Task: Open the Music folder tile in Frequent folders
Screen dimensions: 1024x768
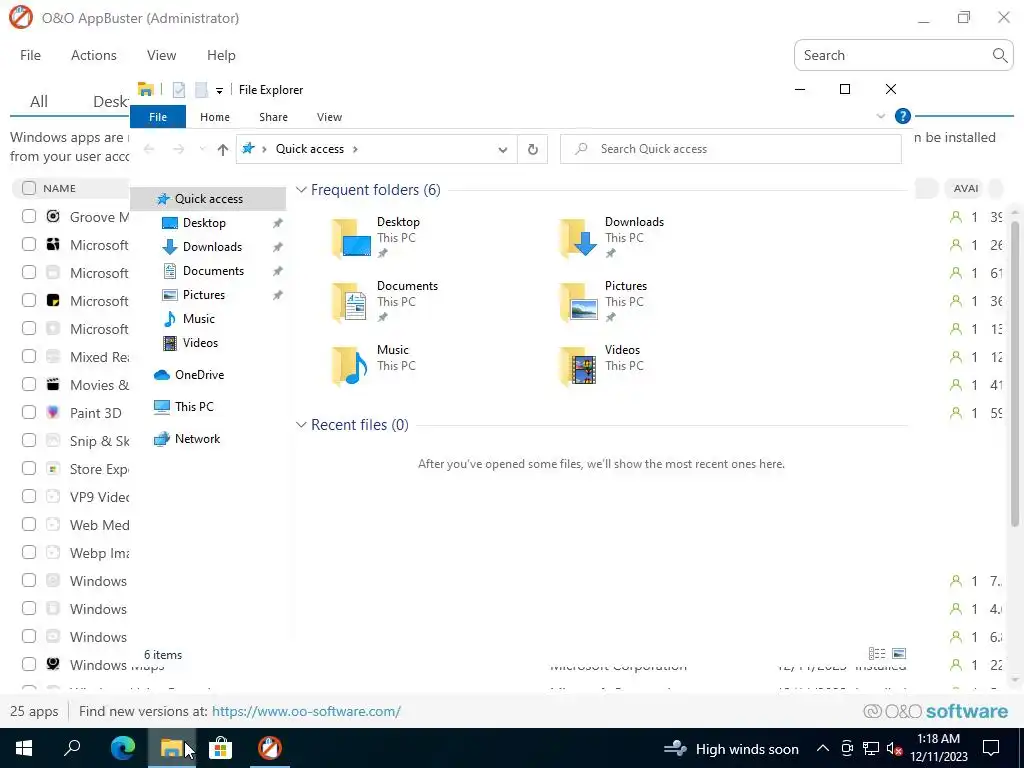Action: click(x=372, y=366)
